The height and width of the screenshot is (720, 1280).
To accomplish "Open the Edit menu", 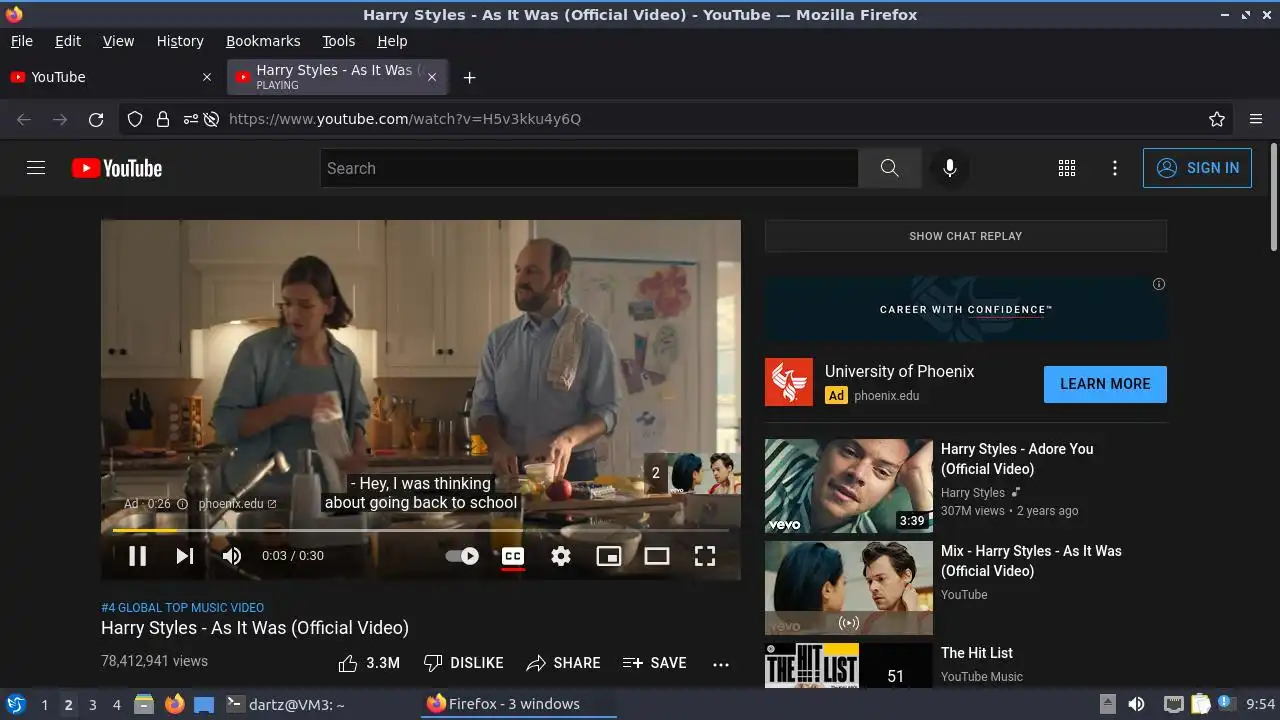I will coord(68,41).
